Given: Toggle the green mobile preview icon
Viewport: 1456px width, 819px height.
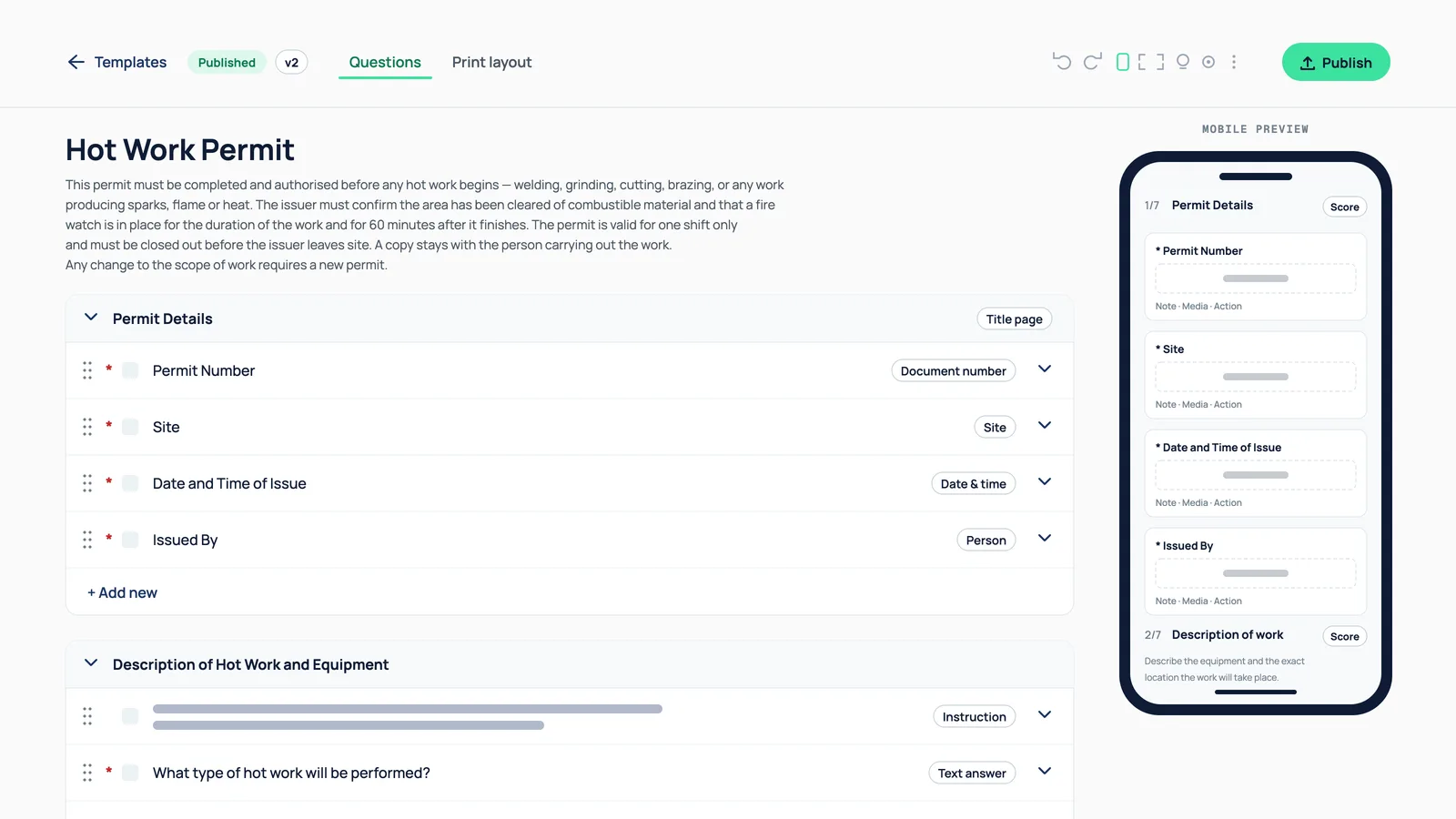Looking at the screenshot, I should (1123, 62).
